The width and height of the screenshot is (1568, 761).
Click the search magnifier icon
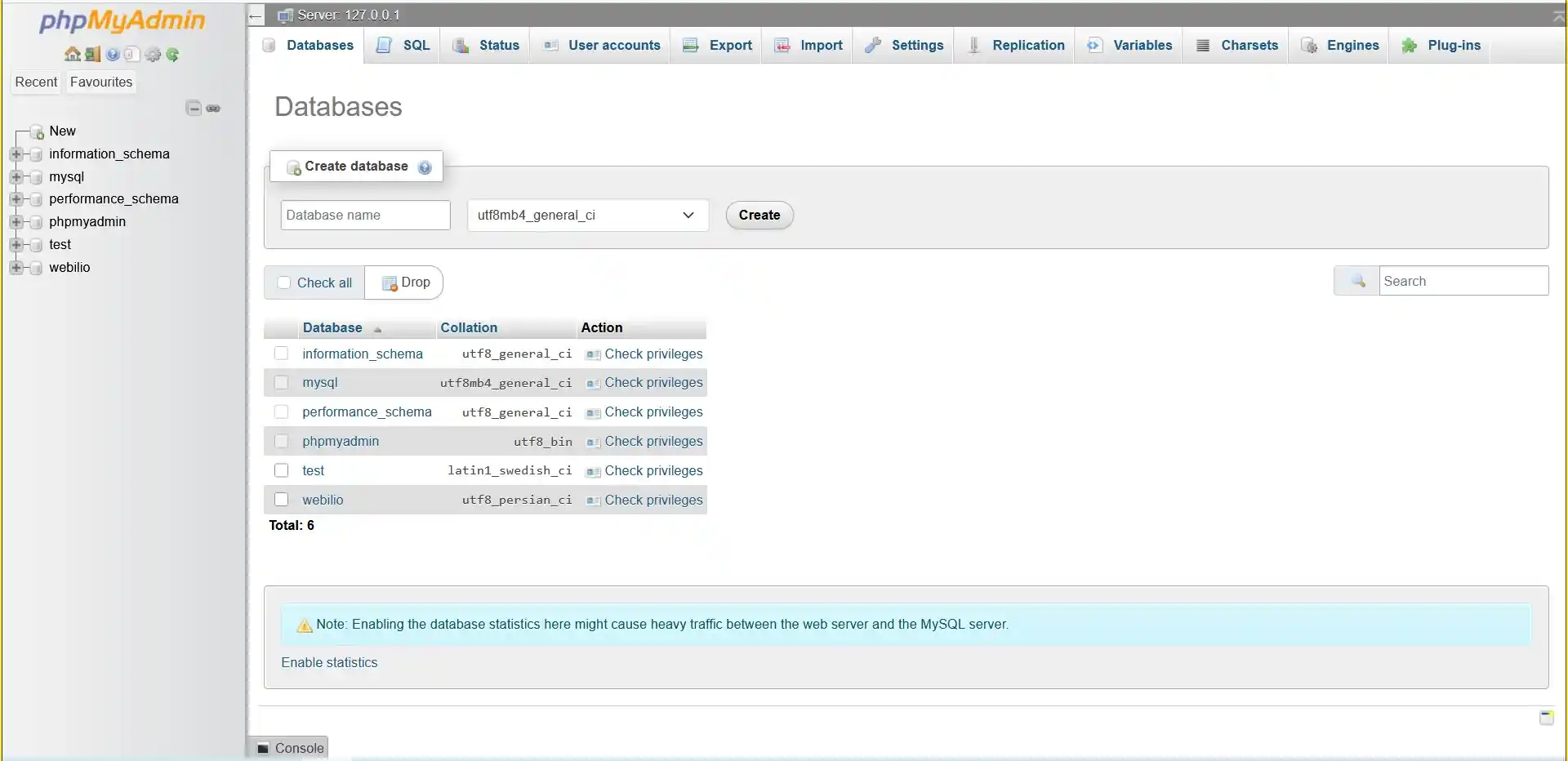(x=1358, y=281)
